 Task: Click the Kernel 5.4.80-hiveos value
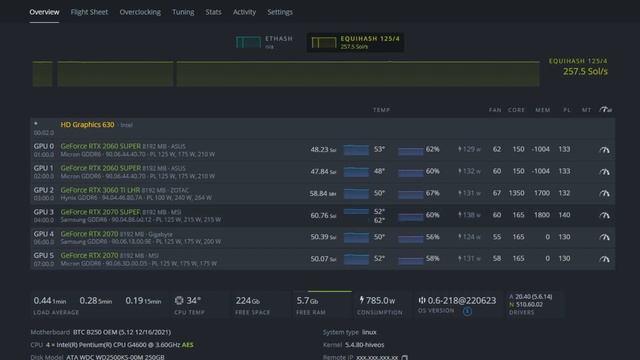coord(364,345)
